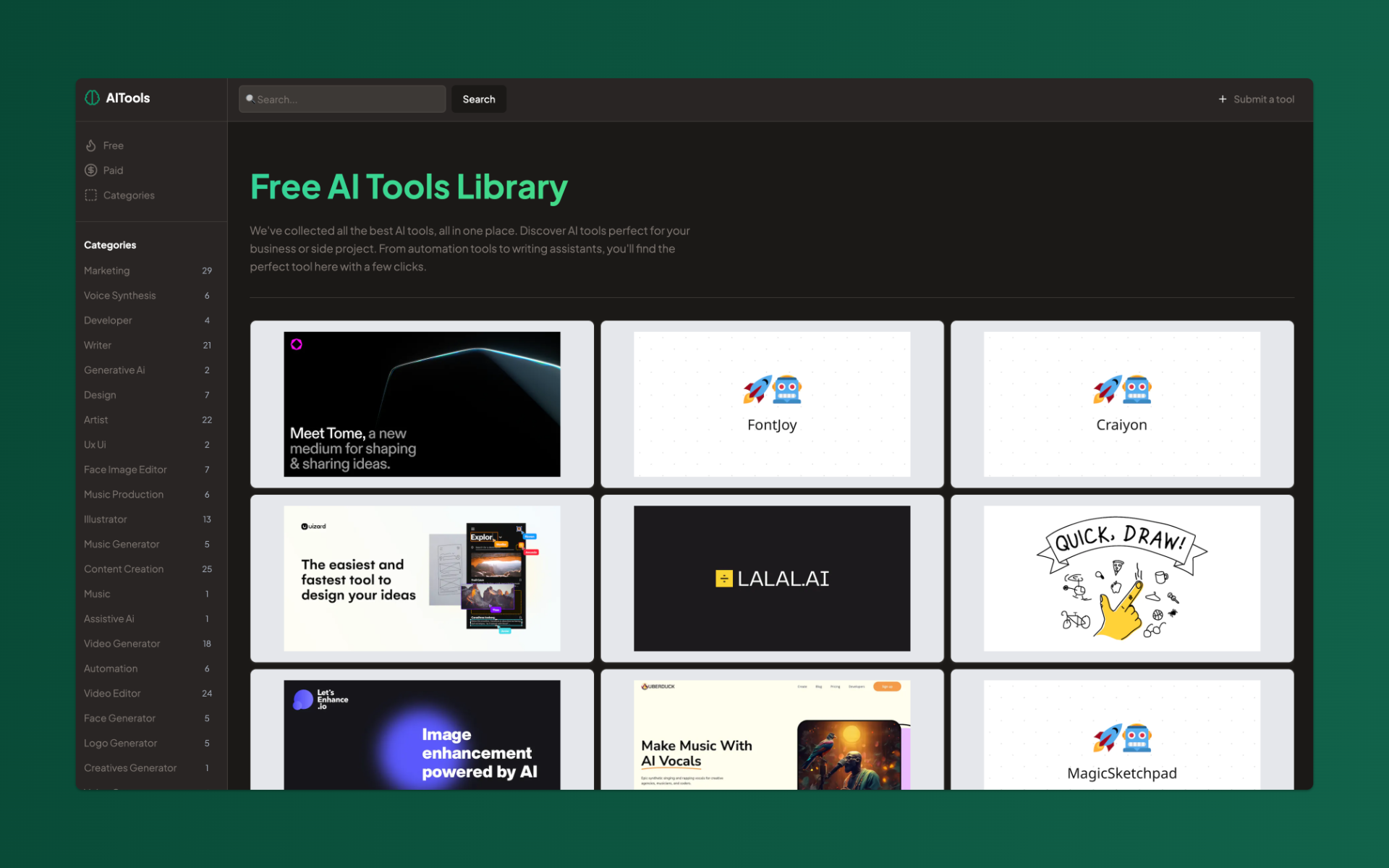Toggle the Paid tools filter
The height and width of the screenshot is (868, 1389).
tap(113, 170)
